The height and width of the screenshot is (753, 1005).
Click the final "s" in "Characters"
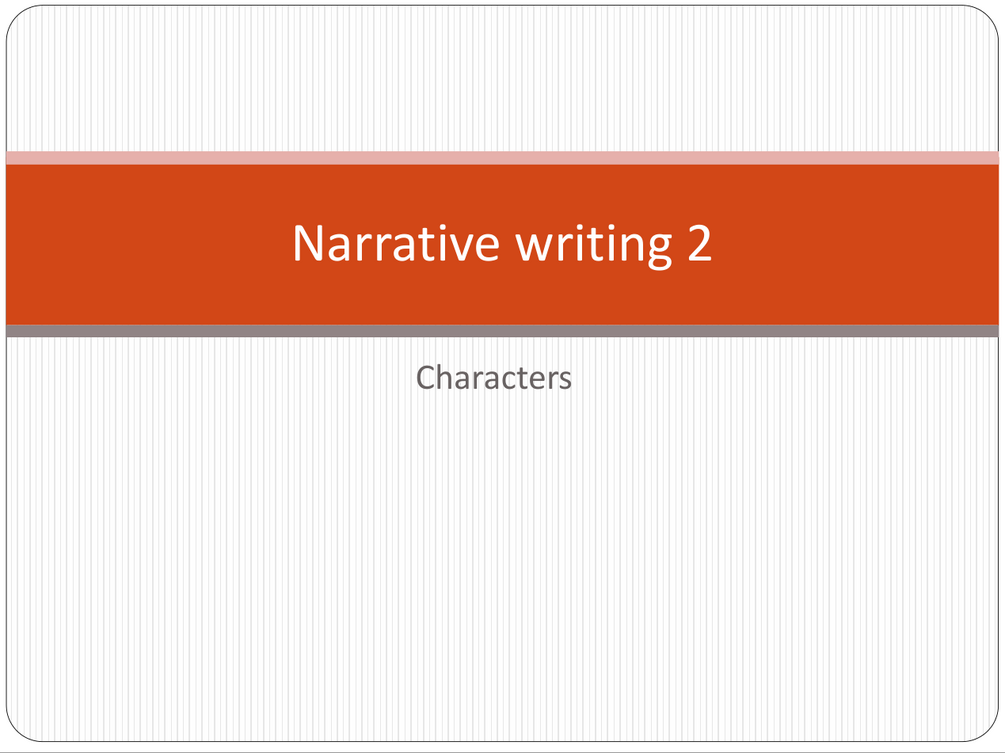[x=566, y=379]
